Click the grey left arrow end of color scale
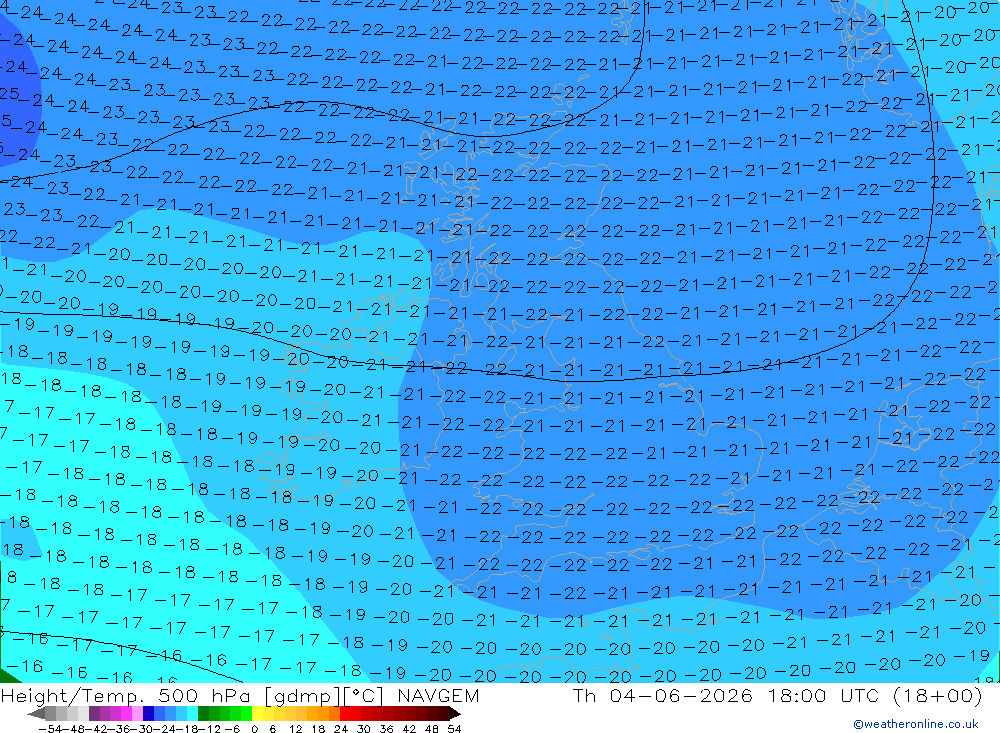 (x=36, y=713)
